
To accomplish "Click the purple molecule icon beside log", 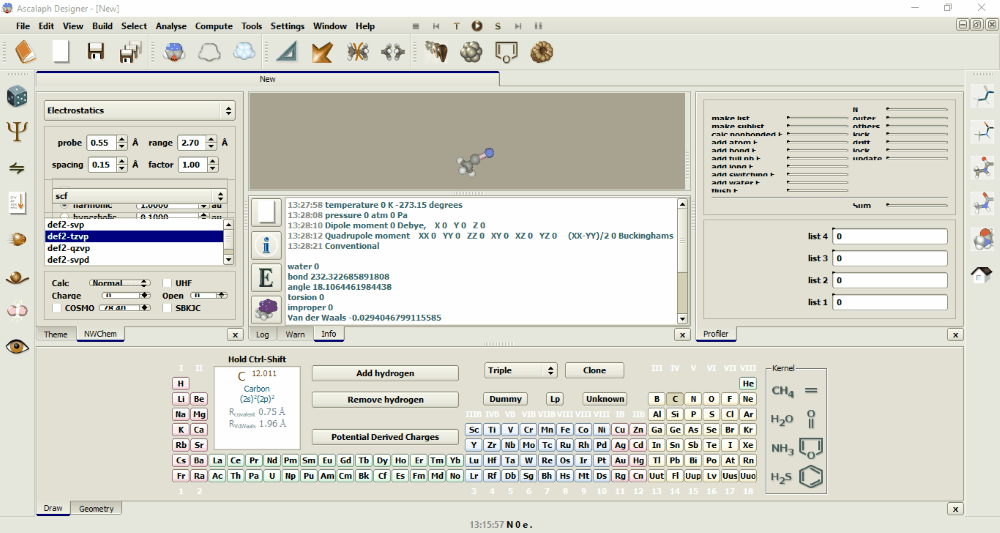I will [266, 310].
